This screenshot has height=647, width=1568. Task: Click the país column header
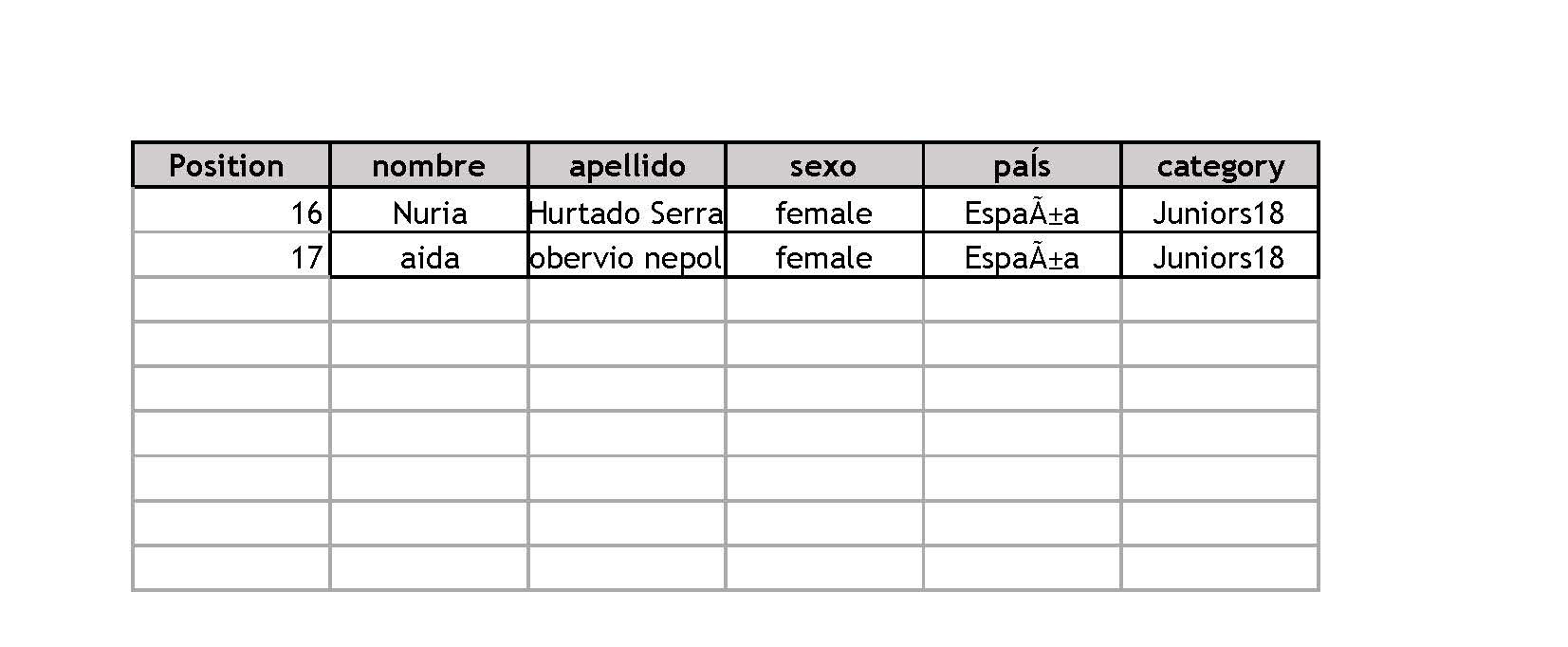[1022, 165]
